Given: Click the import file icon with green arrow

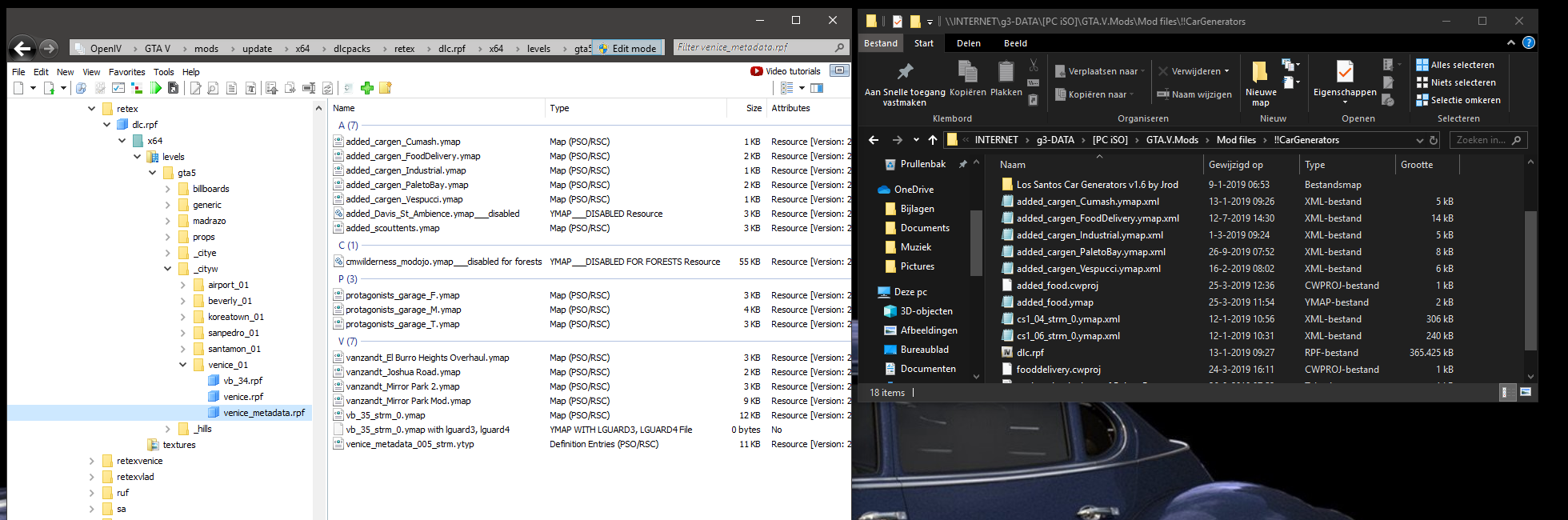Looking at the screenshot, I should point(49,88).
